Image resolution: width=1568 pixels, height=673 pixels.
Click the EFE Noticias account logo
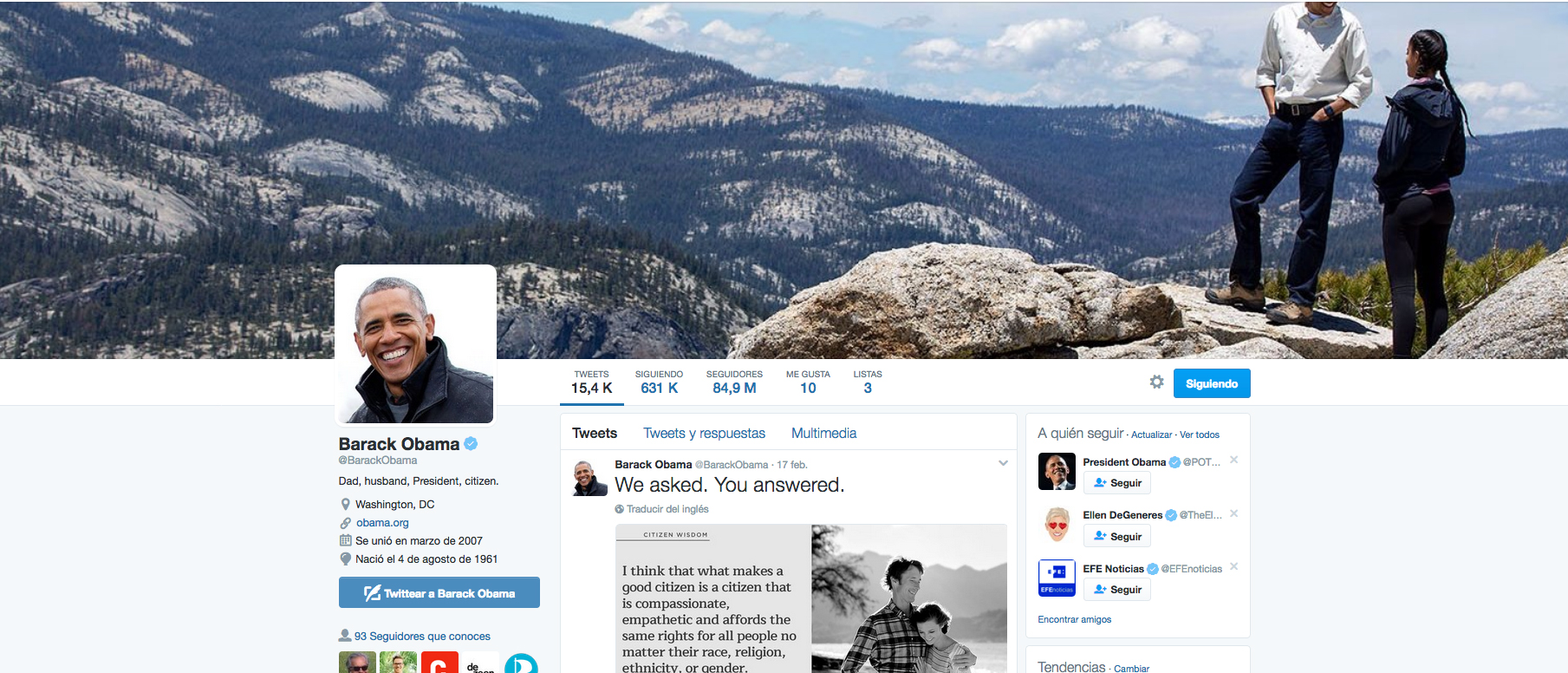coord(1057,578)
